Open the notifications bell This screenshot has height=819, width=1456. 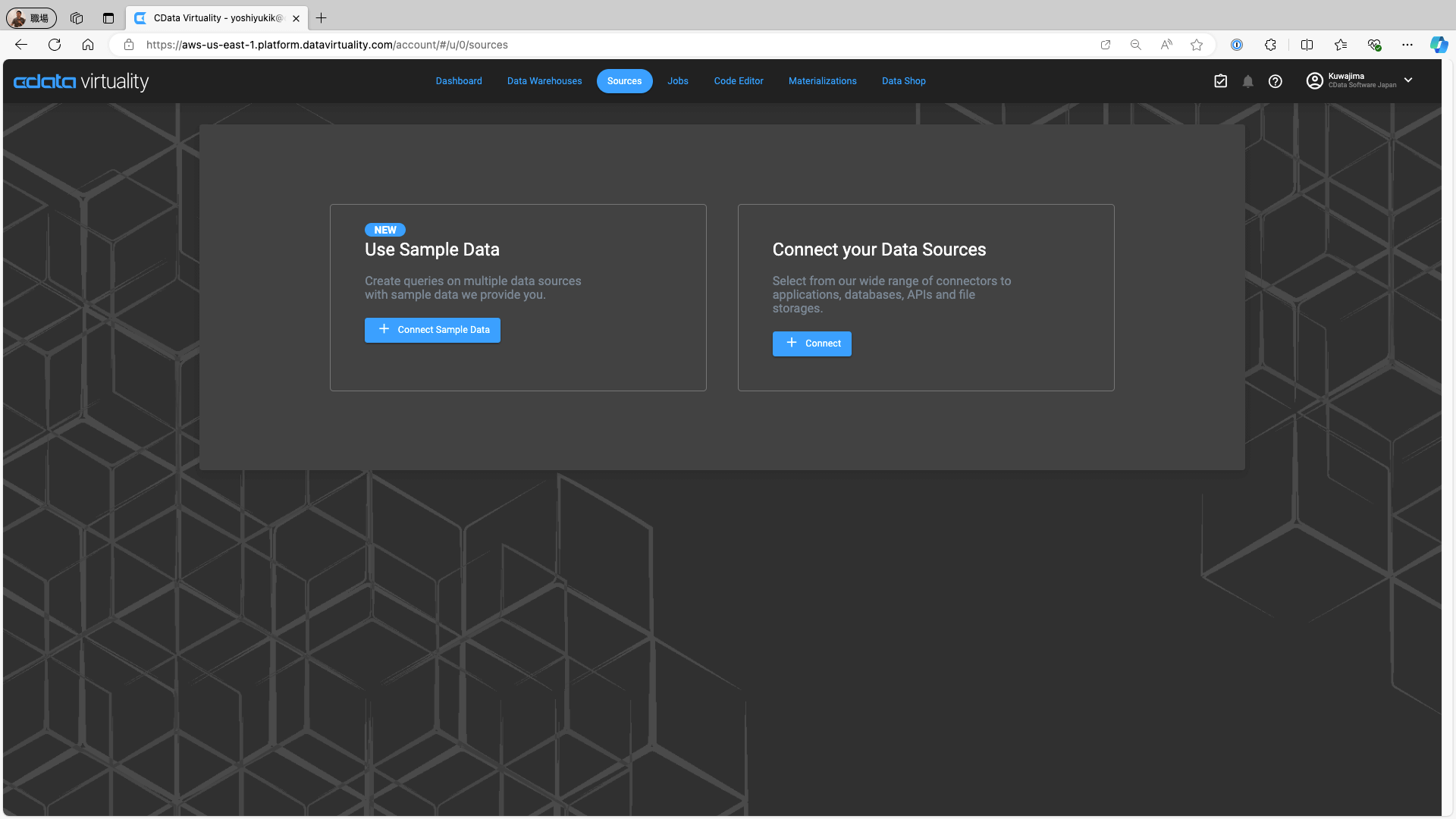pos(1247,81)
